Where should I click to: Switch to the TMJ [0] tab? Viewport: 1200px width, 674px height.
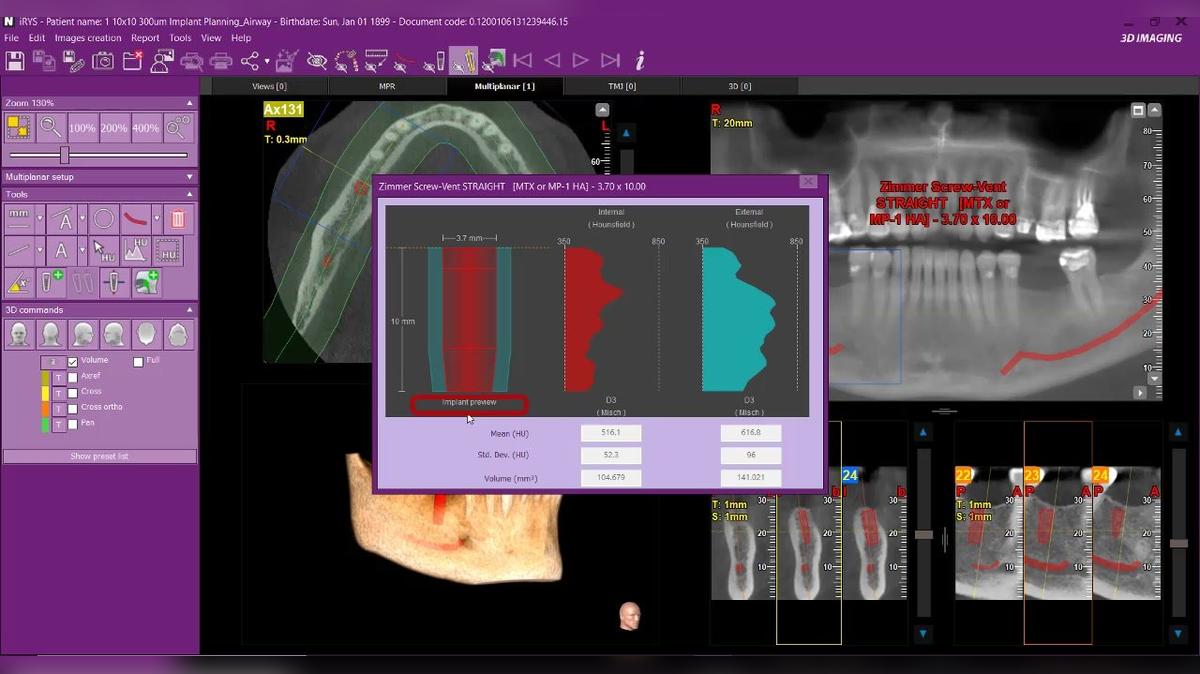622,86
